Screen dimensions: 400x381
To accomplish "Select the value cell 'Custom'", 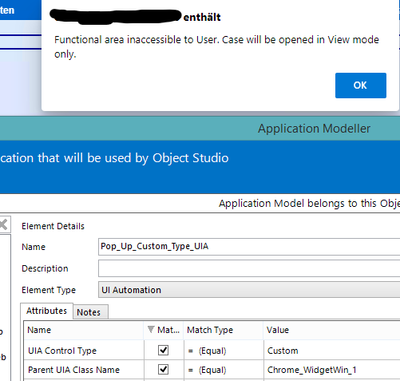I will pyautogui.click(x=332, y=351).
